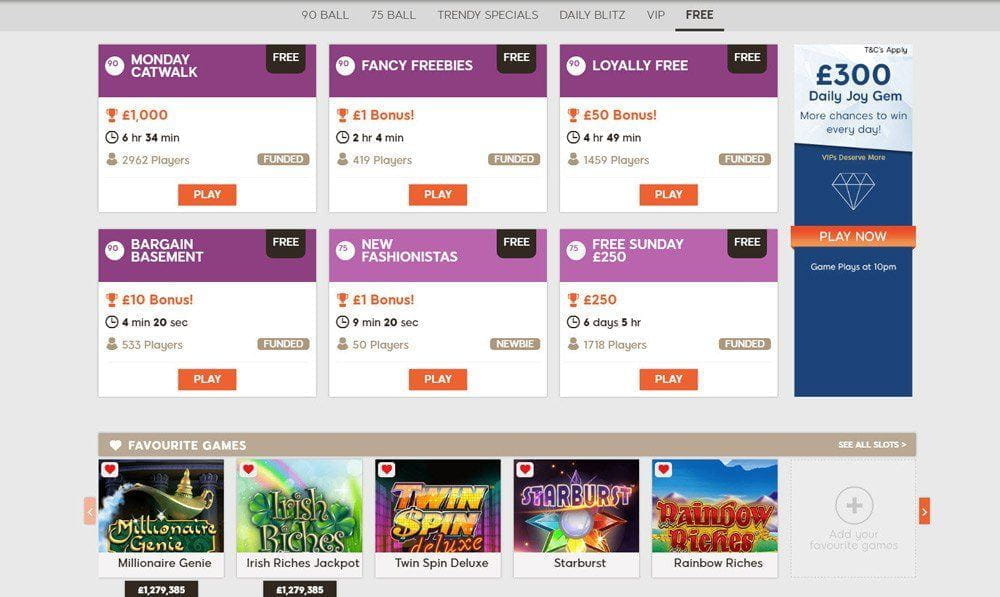Click the heart icon in FAVOURITE GAMES header
This screenshot has height=597, width=1000.
[x=115, y=444]
